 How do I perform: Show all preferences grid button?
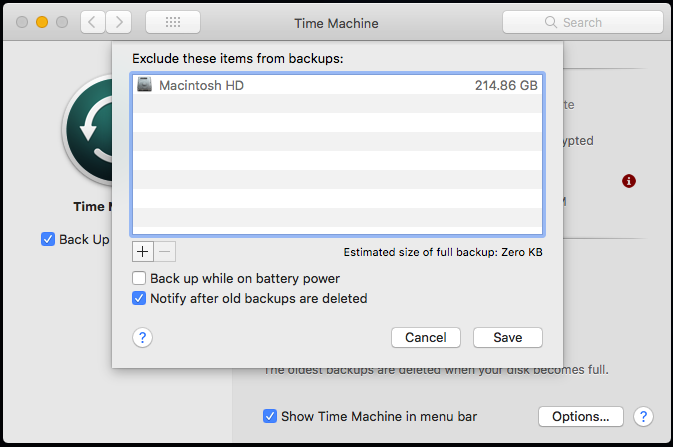pos(172,22)
